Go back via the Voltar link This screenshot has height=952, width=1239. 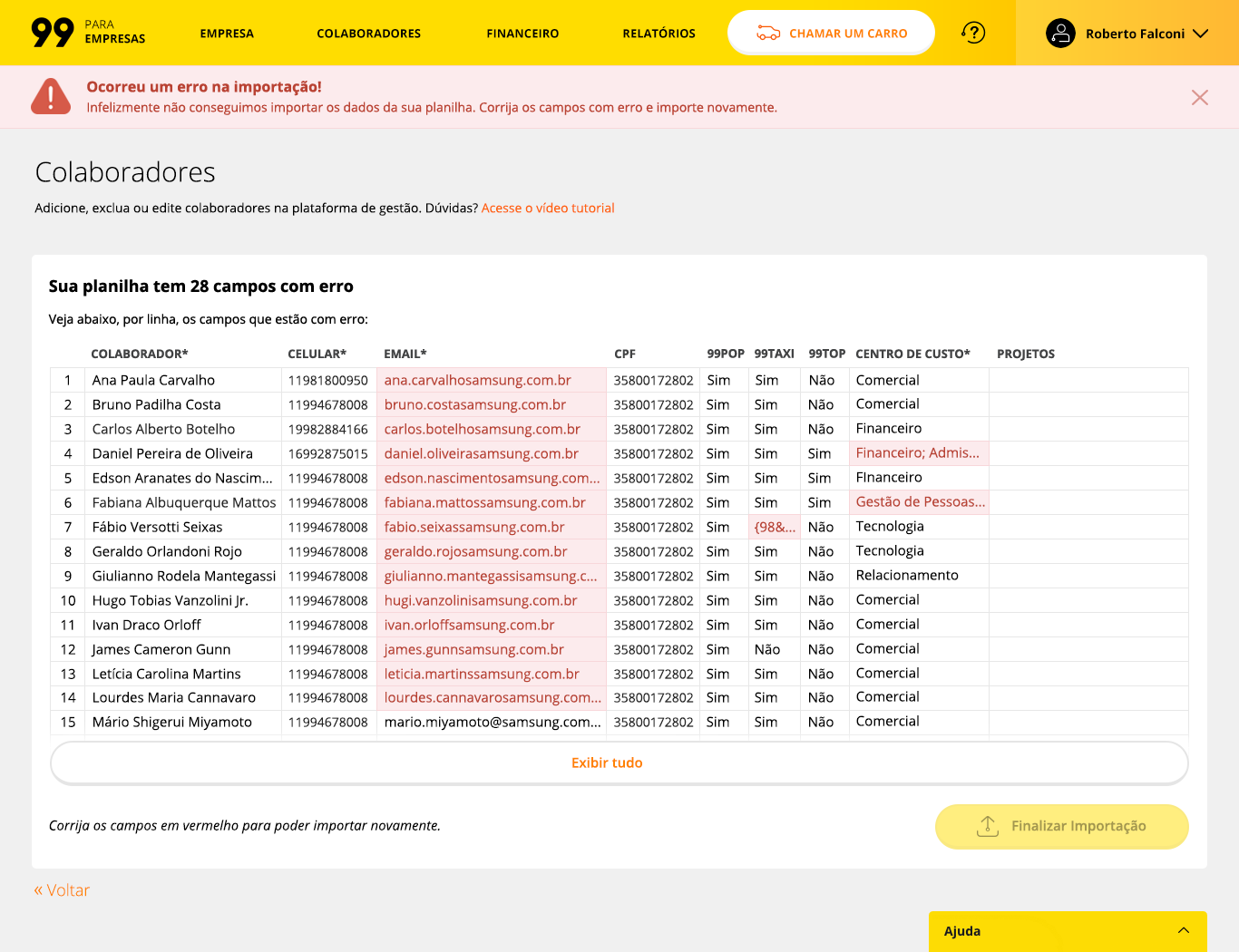click(x=62, y=890)
